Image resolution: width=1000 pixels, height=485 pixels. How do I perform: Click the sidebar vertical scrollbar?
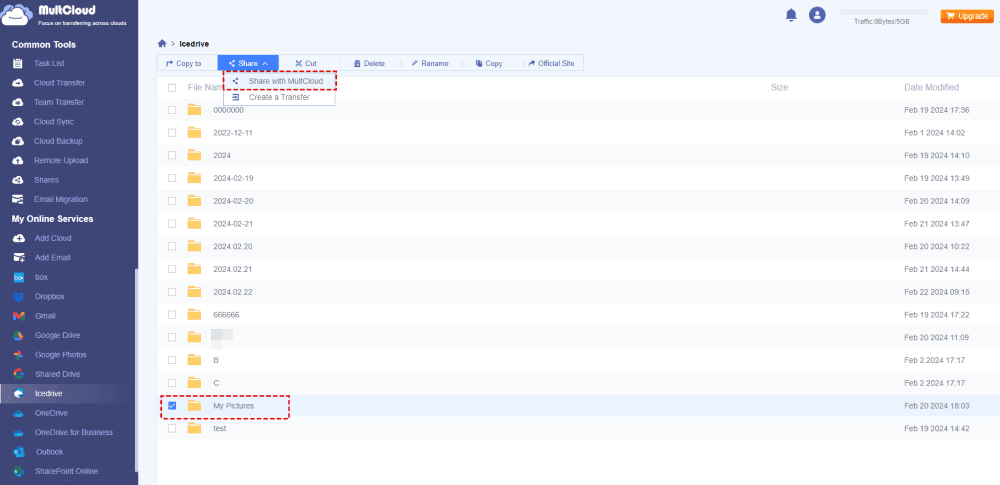[x=135, y=370]
